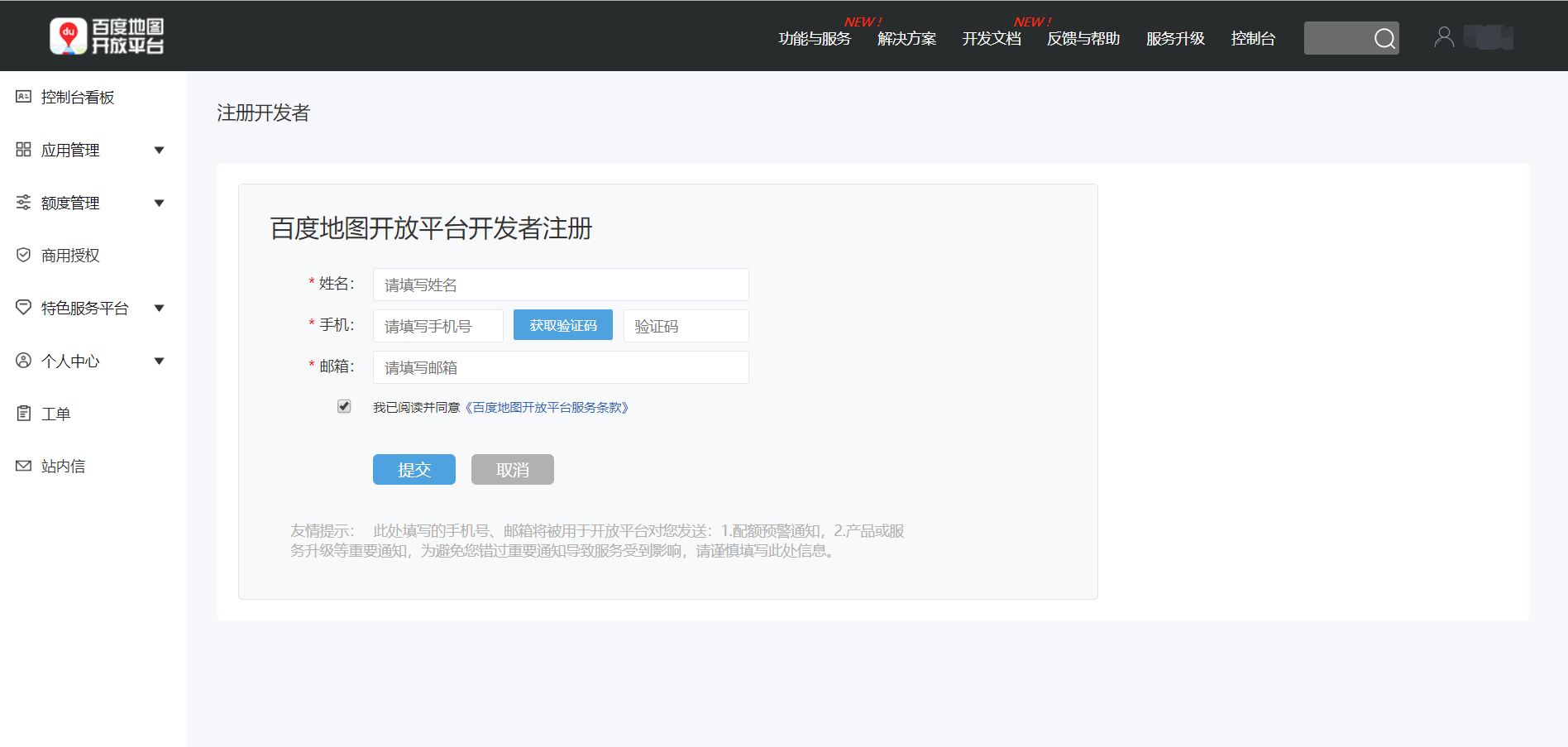Uncheck the service terms agreement checkbox
The width and height of the screenshot is (1568, 747).
coord(344,406)
